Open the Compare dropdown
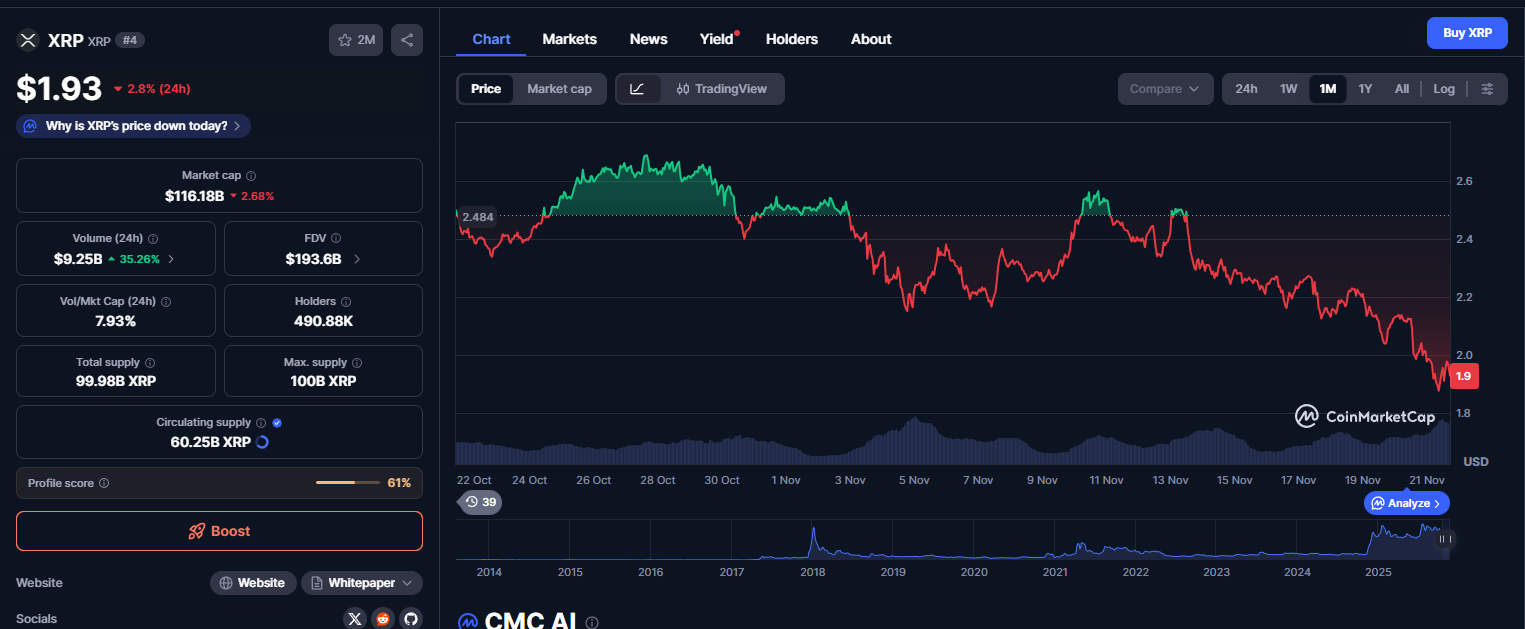The width and height of the screenshot is (1525, 629). tap(1165, 88)
